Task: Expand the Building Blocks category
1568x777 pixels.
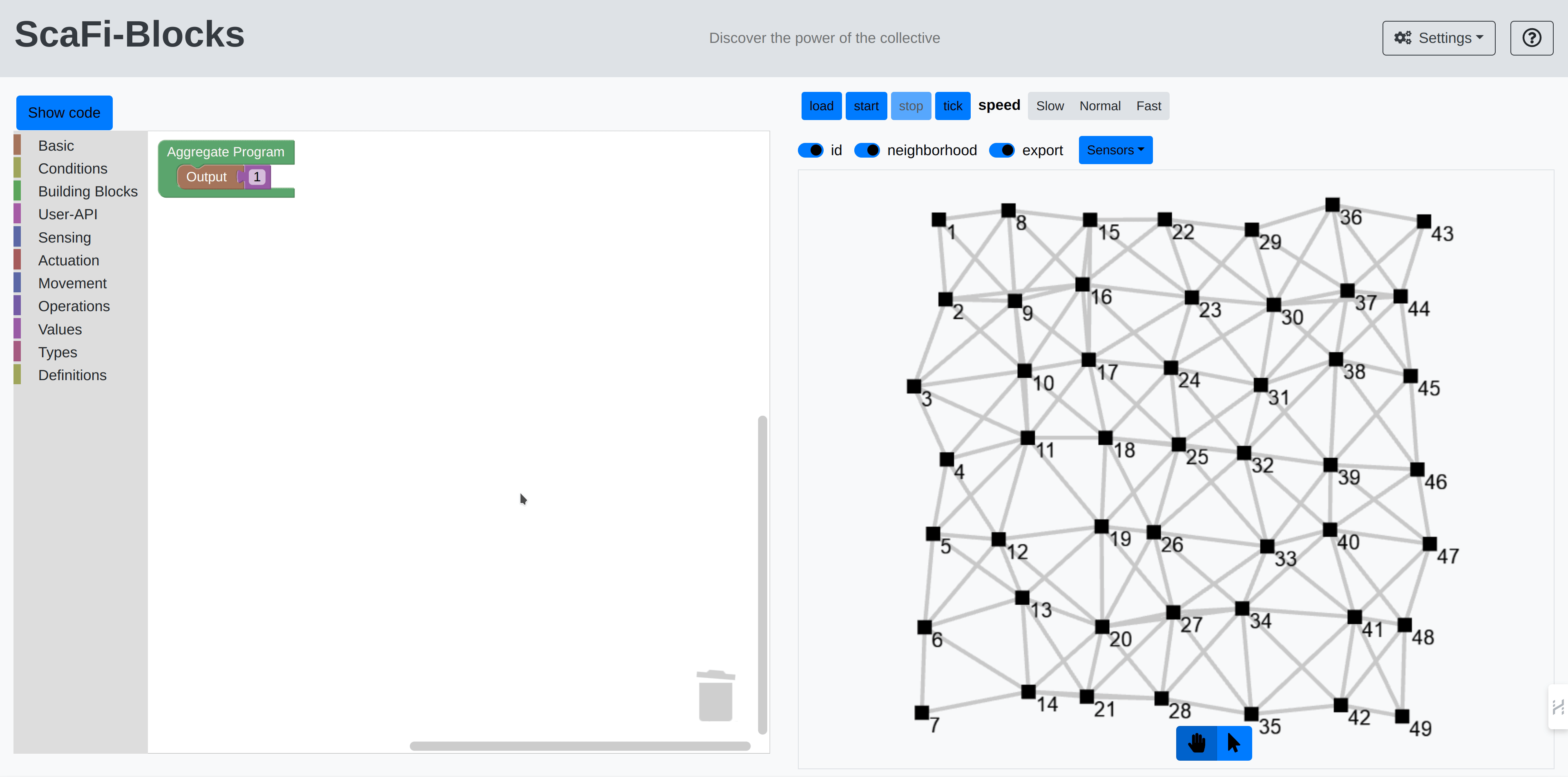Action: click(88, 192)
